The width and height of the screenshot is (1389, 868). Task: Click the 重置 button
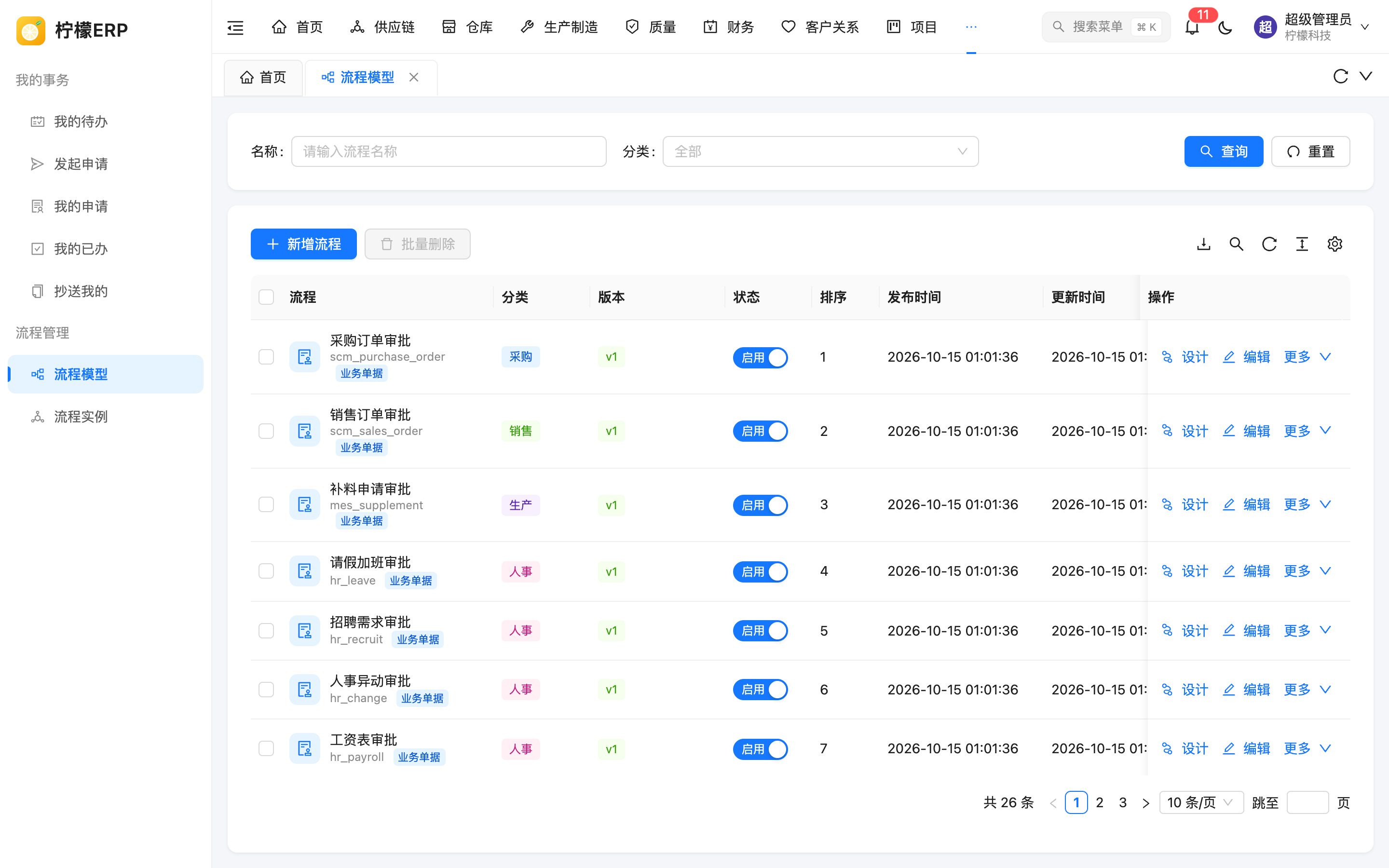click(1310, 151)
